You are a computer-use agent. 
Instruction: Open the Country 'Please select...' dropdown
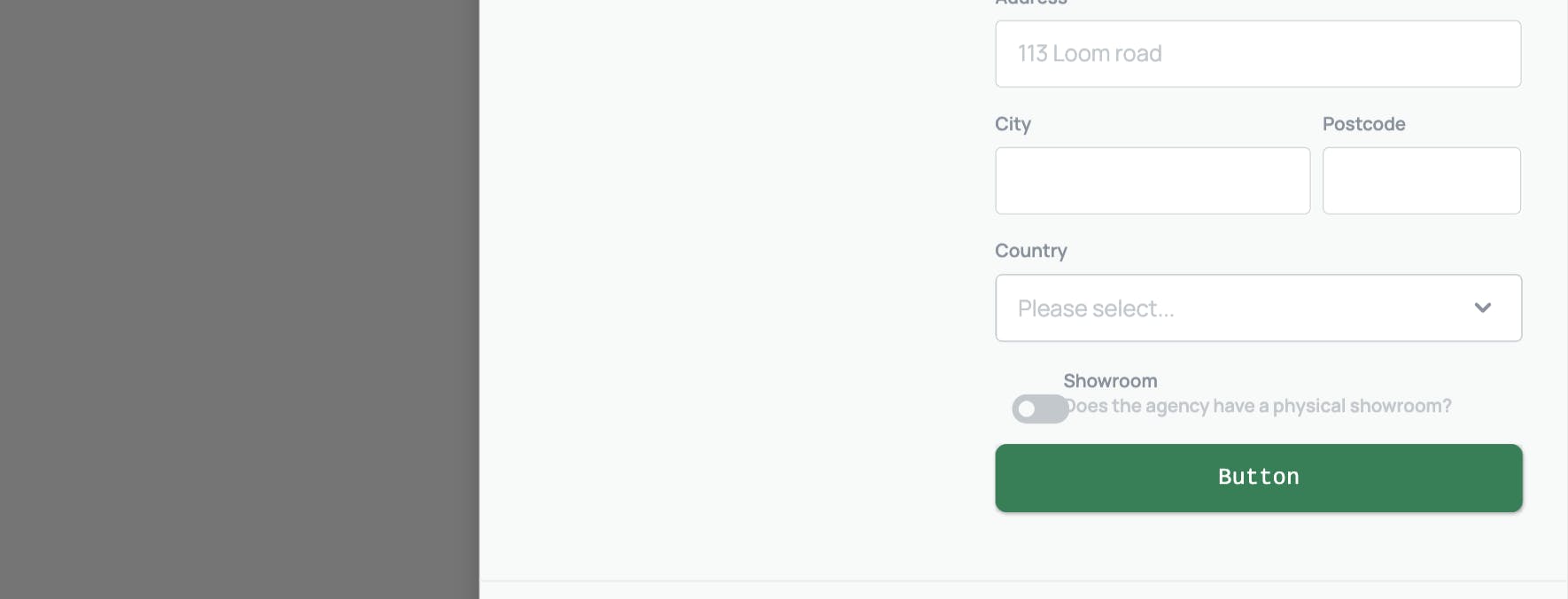point(1258,307)
